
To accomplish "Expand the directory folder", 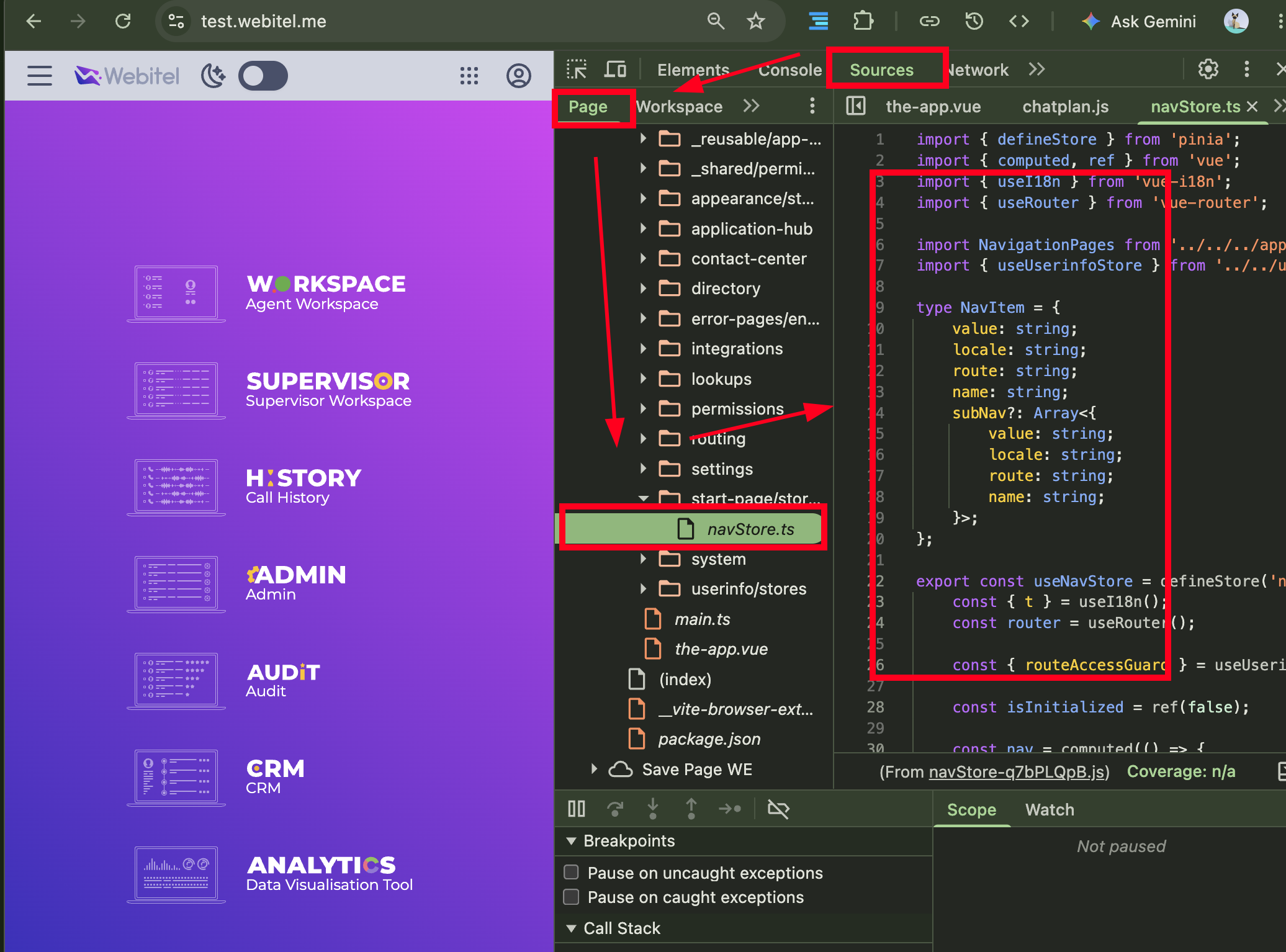I will click(x=643, y=289).
